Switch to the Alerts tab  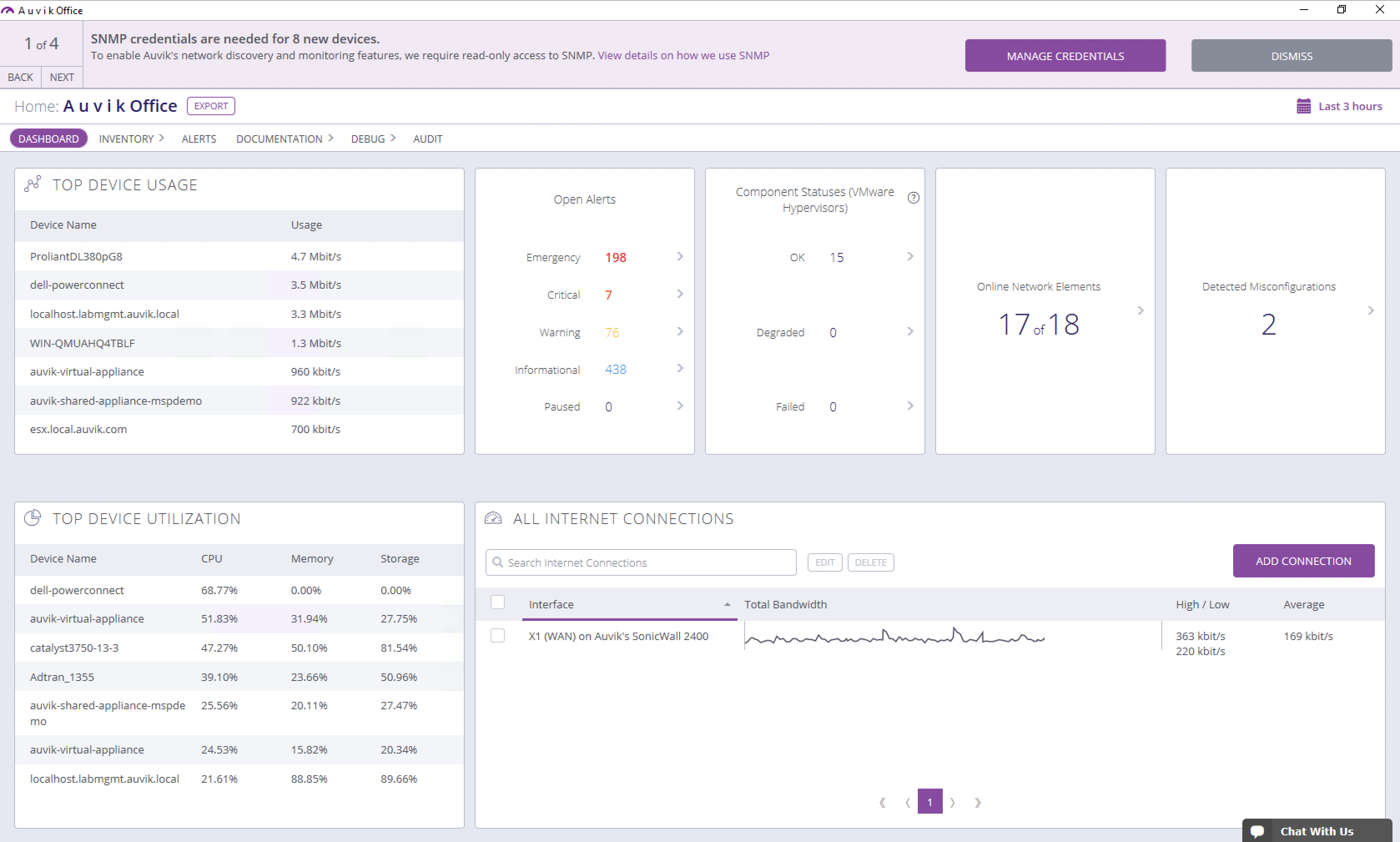(199, 139)
